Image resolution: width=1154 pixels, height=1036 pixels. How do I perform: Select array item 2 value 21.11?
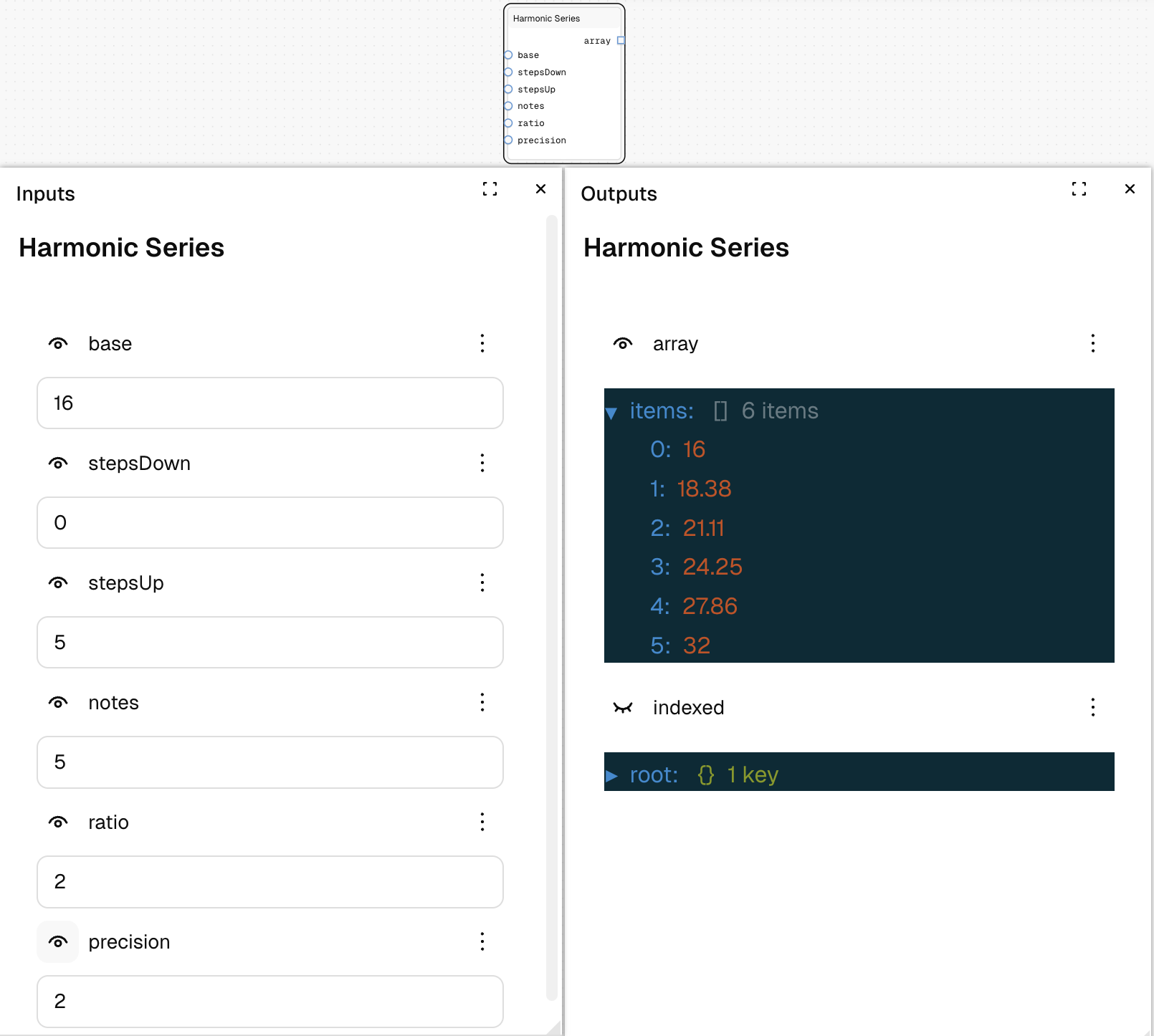pyautogui.click(x=703, y=529)
